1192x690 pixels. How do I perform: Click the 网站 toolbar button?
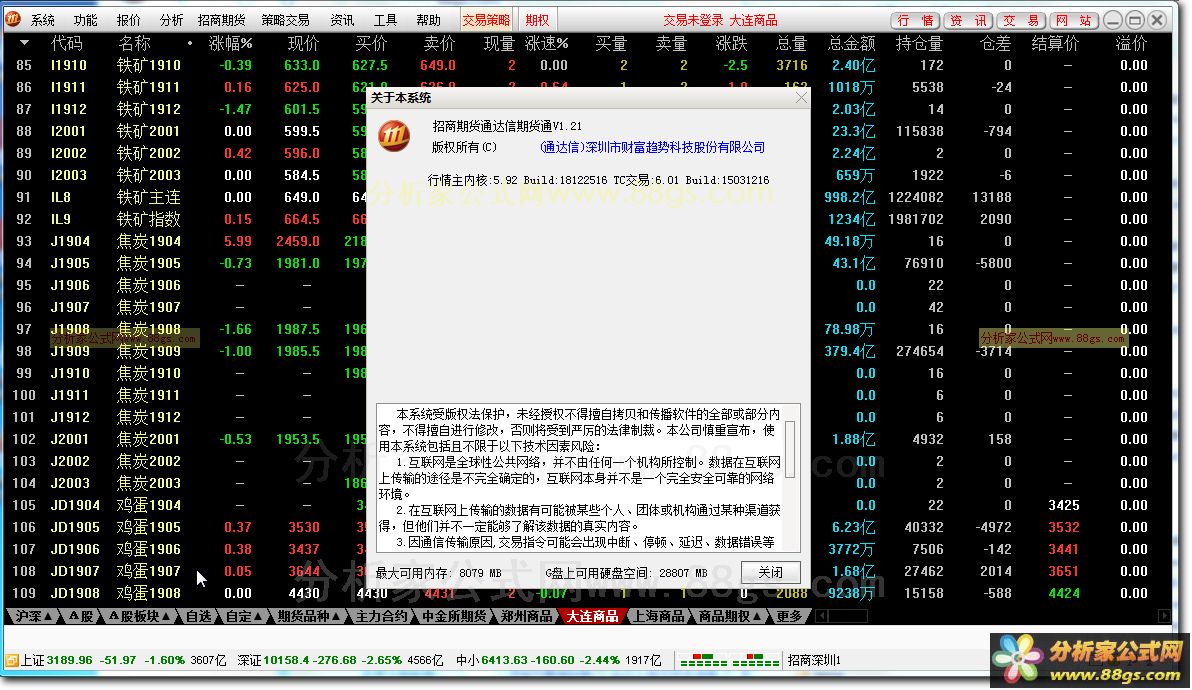(1073, 21)
